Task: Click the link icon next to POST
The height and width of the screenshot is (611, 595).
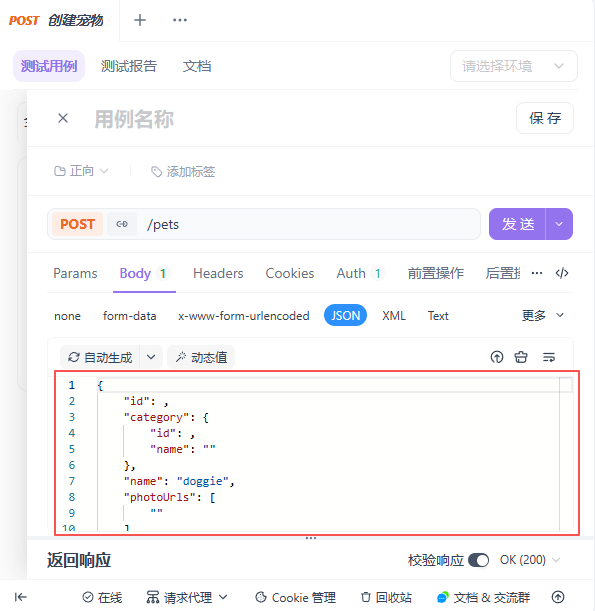Action: pyautogui.click(x=122, y=224)
